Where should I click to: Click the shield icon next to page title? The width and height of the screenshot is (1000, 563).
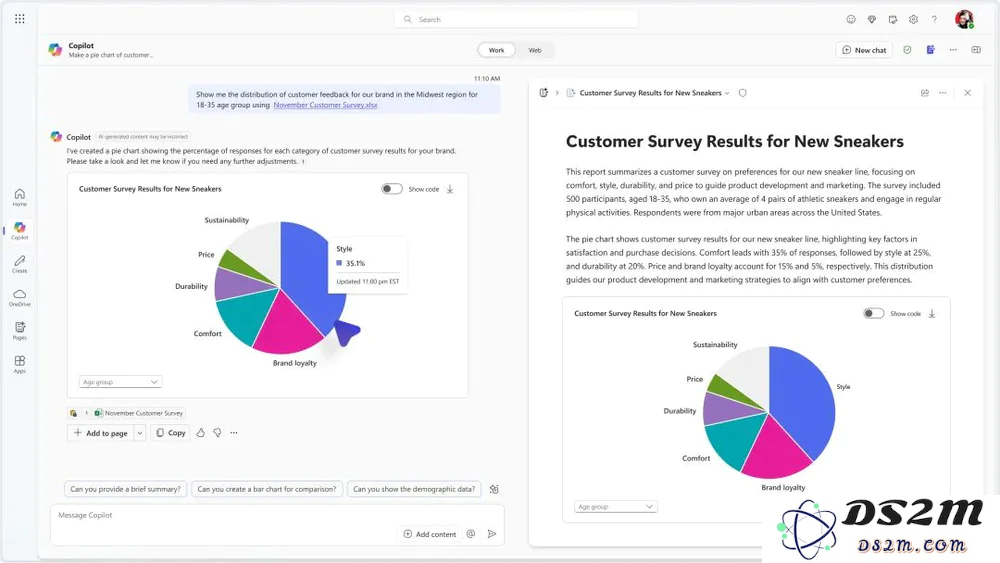point(742,93)
